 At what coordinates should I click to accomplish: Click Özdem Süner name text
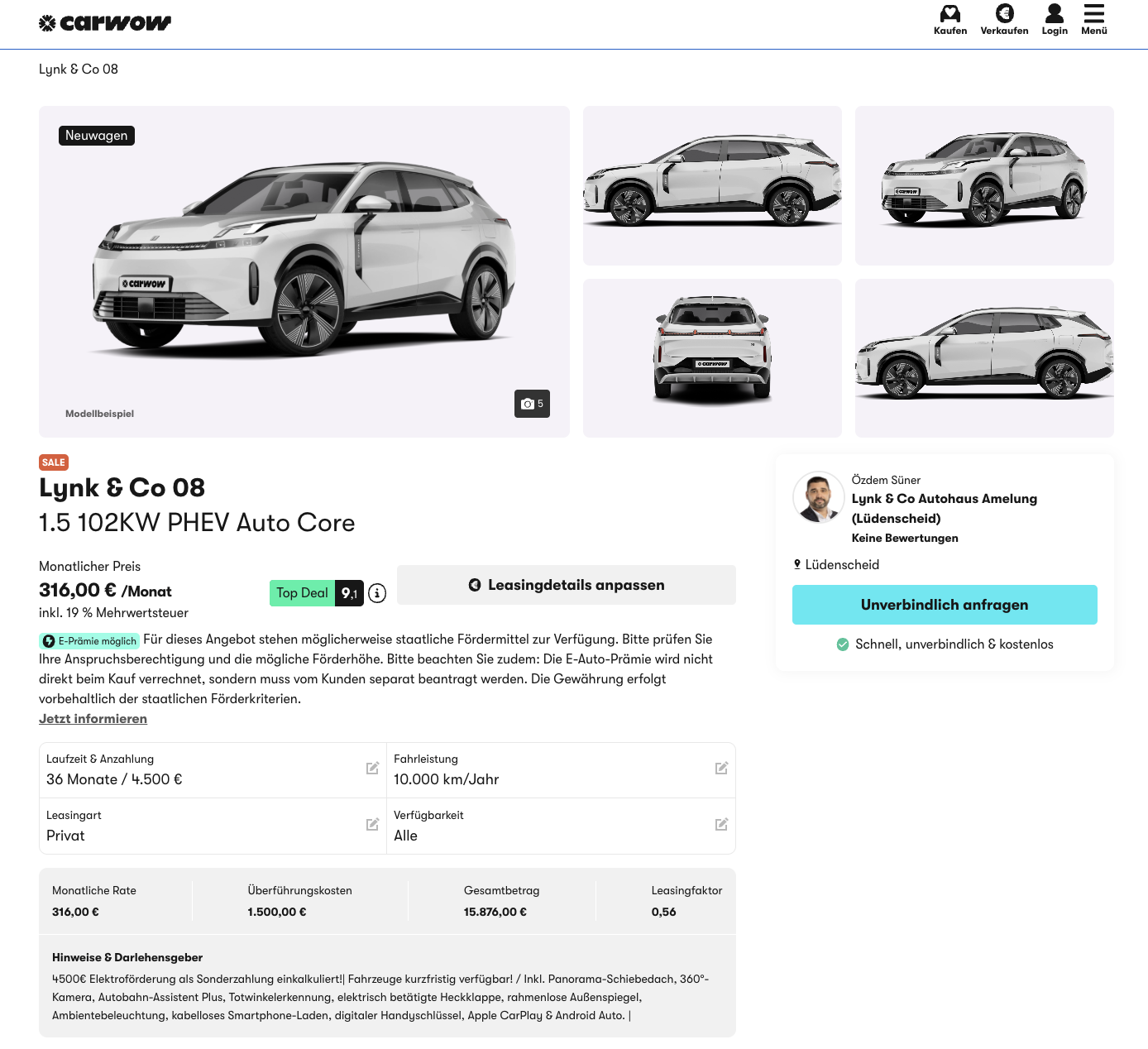tap(886, 480)
